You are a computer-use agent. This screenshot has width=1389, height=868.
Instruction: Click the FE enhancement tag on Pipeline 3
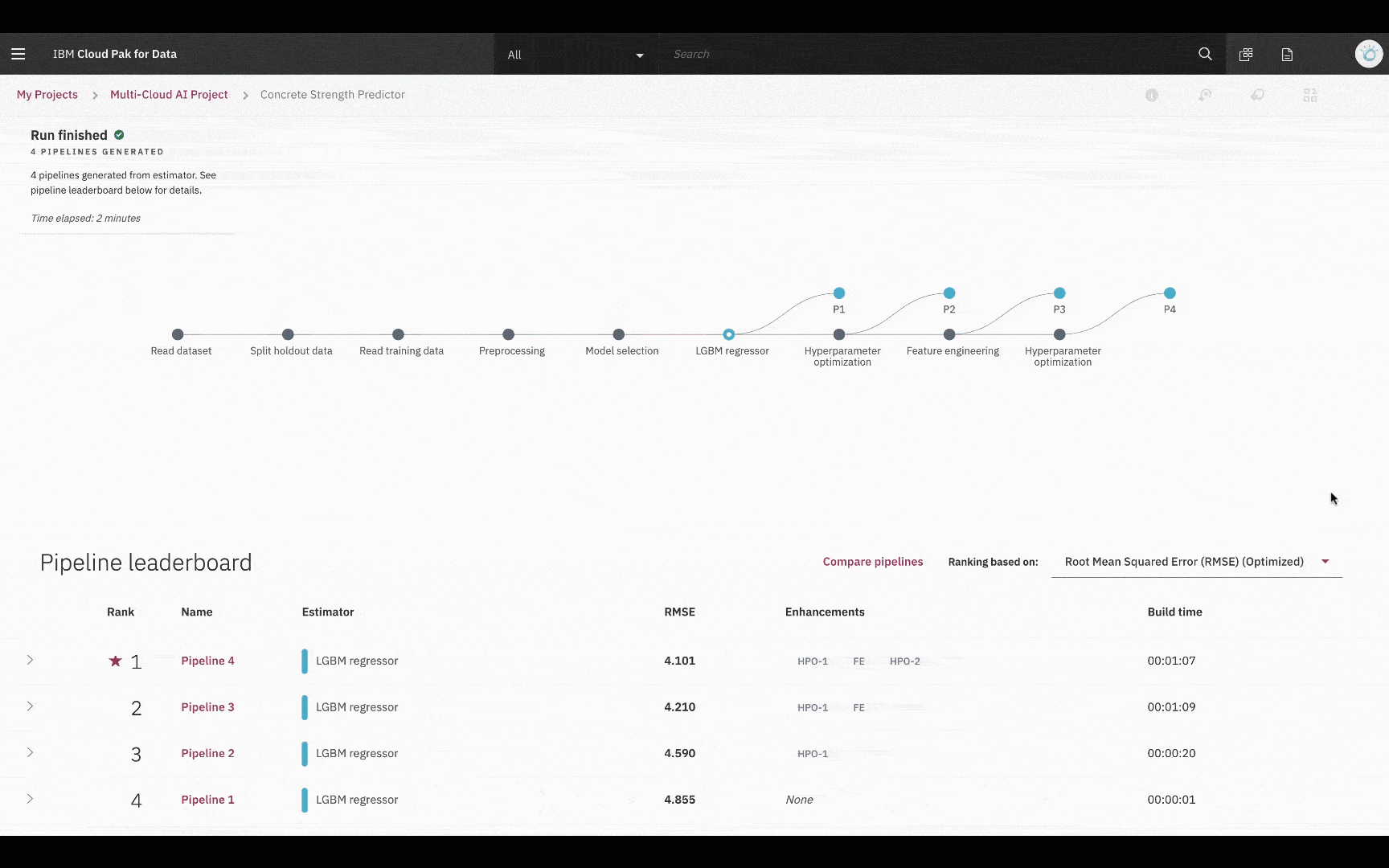tap(858, 708)
